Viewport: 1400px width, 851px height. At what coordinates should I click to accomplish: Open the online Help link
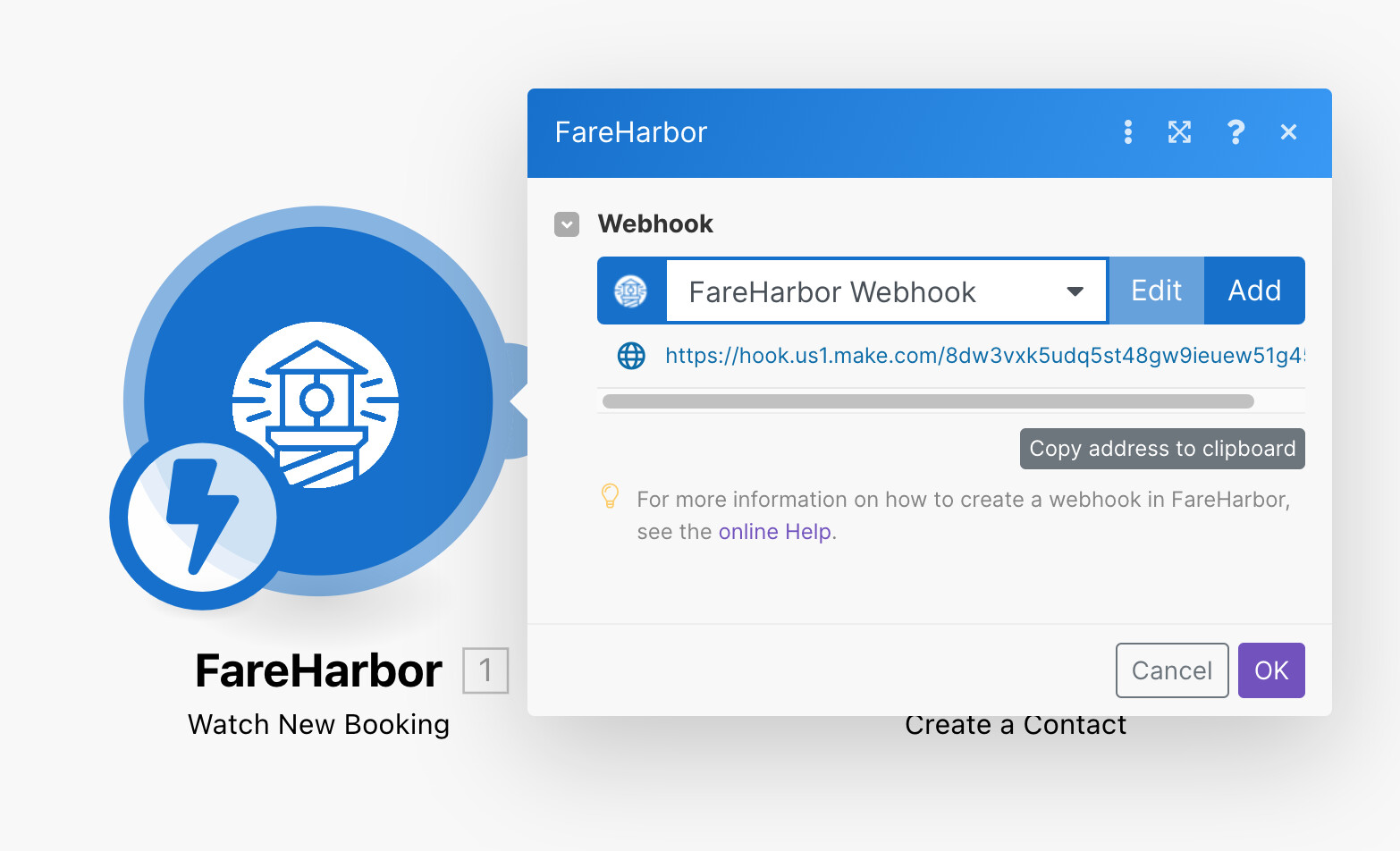[x=774, y=532]
